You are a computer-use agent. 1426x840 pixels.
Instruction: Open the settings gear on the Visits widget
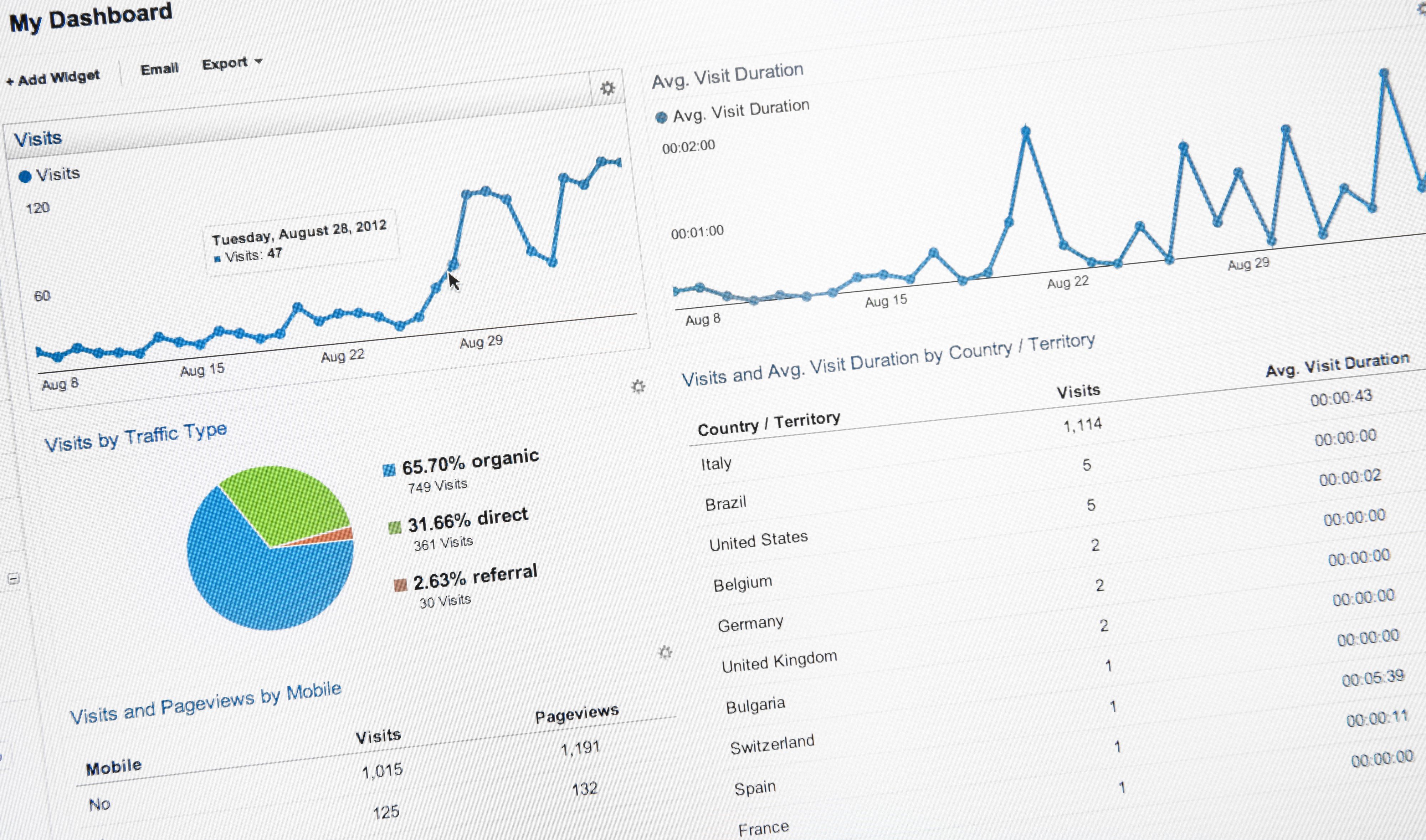pos(608,88)
